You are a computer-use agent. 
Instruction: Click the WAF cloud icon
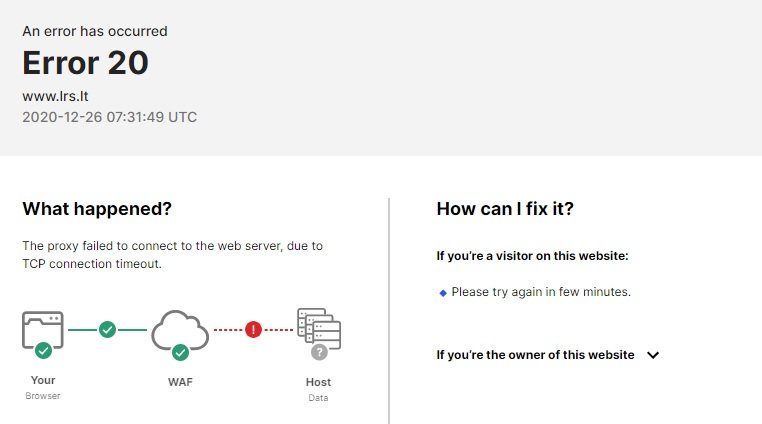click(180, 330)
